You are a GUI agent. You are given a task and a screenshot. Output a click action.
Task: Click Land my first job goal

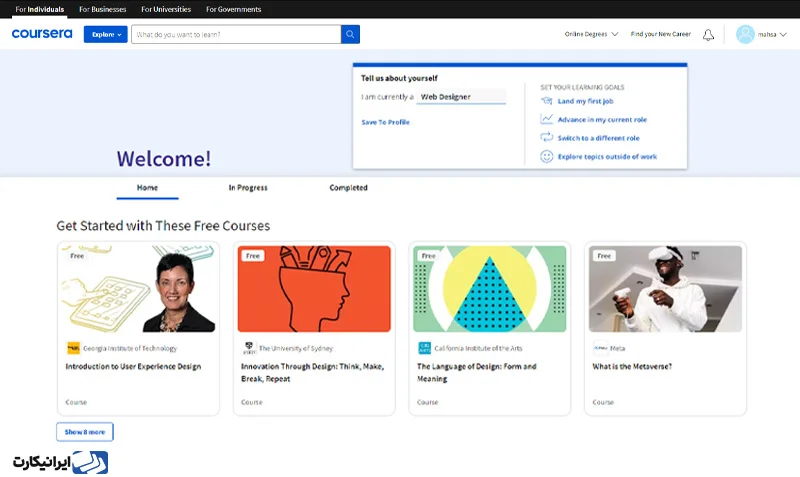point(585,101)
